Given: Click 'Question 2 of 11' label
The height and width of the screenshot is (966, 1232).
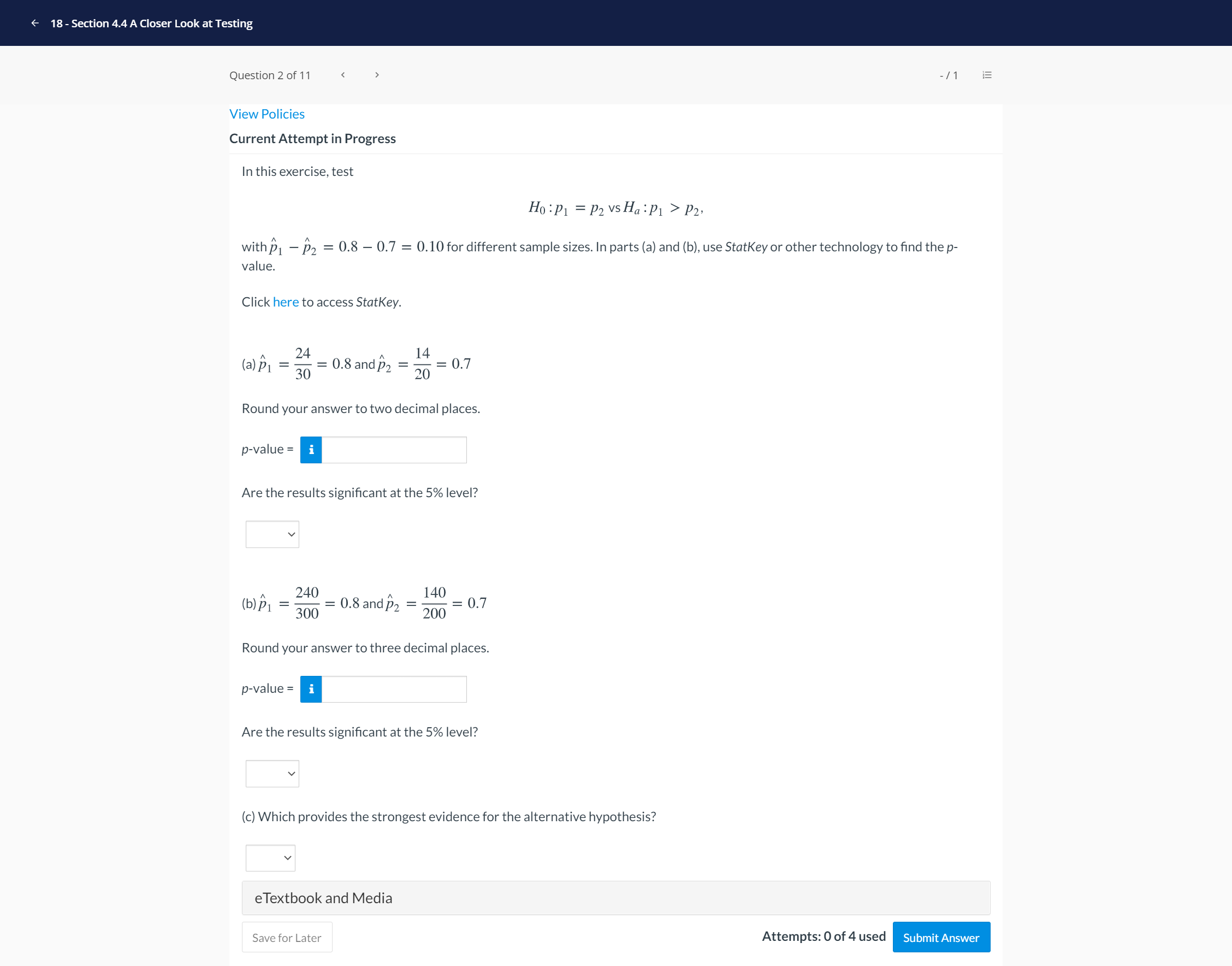Looking at the screenshot, I should [270, 75].
